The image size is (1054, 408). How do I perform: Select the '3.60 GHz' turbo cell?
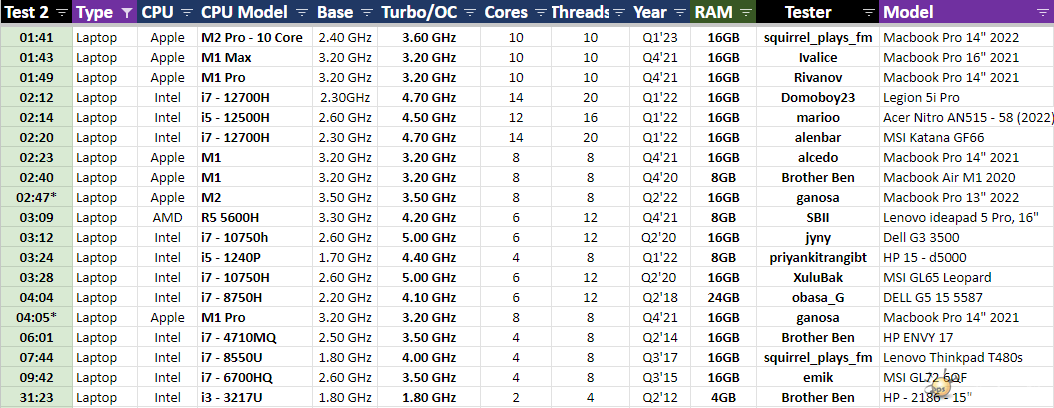click(x=429, y=38)
